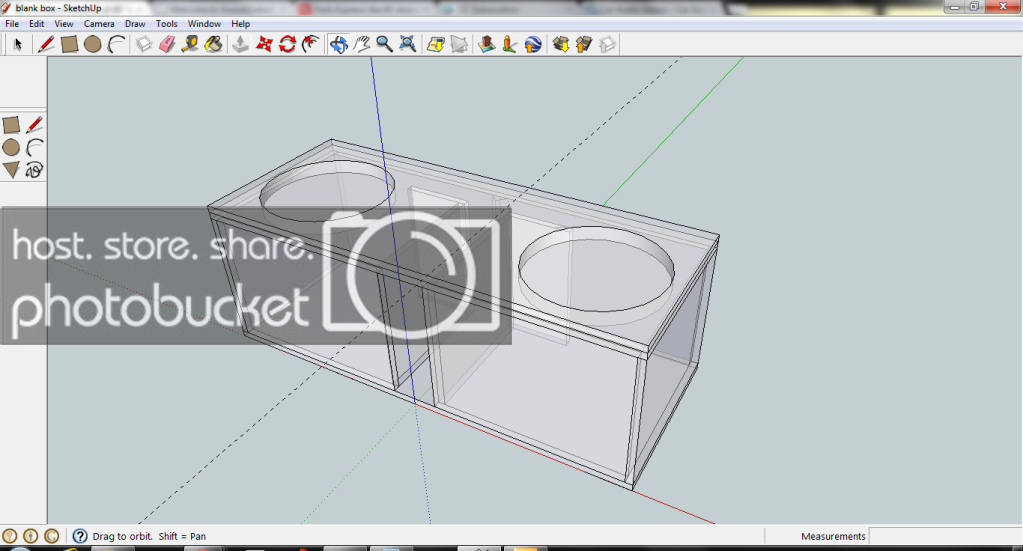
Task: Open the View menu
Action: (x=63, y=23)
